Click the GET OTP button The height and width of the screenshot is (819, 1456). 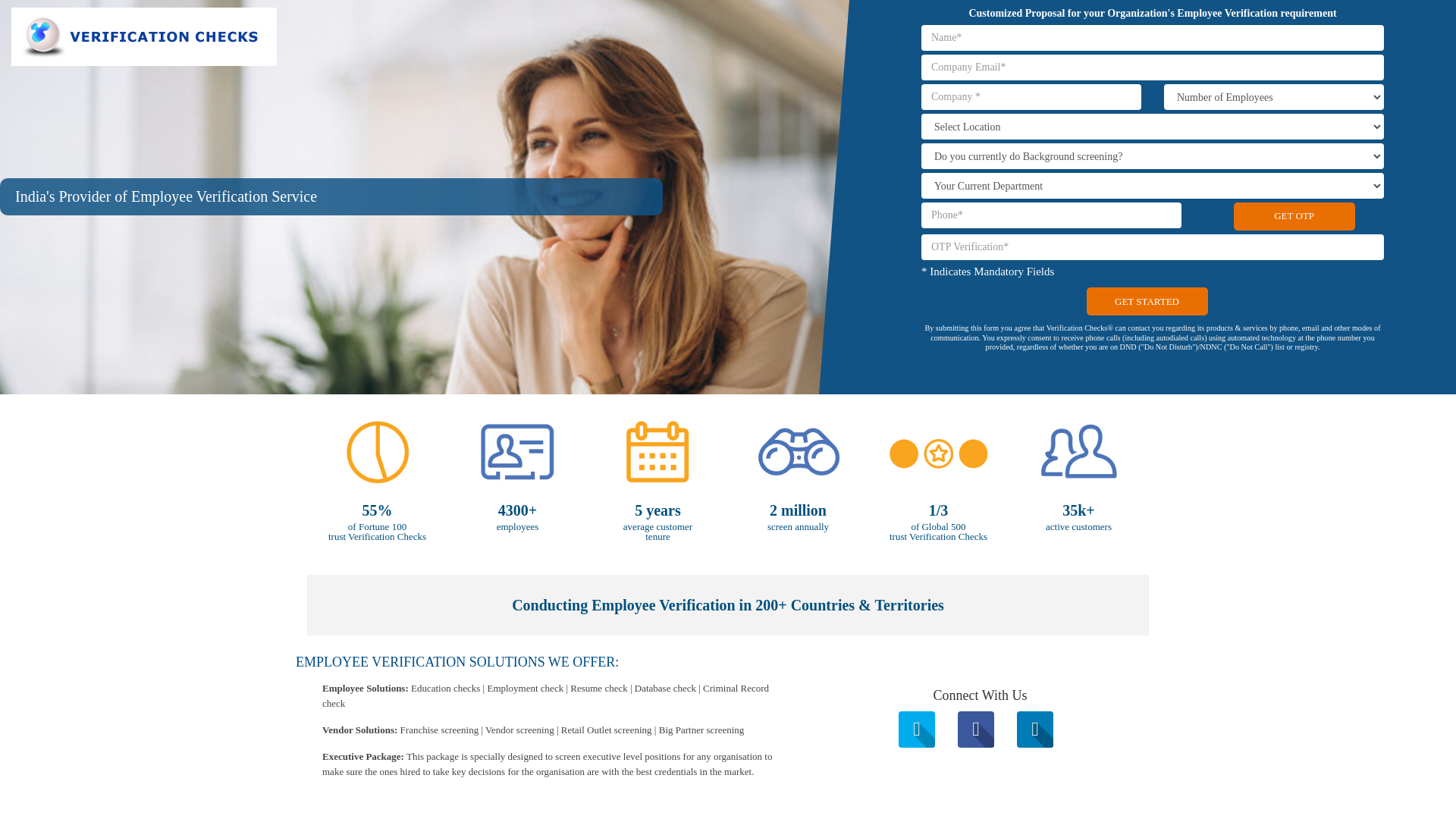click(1294, 216)
